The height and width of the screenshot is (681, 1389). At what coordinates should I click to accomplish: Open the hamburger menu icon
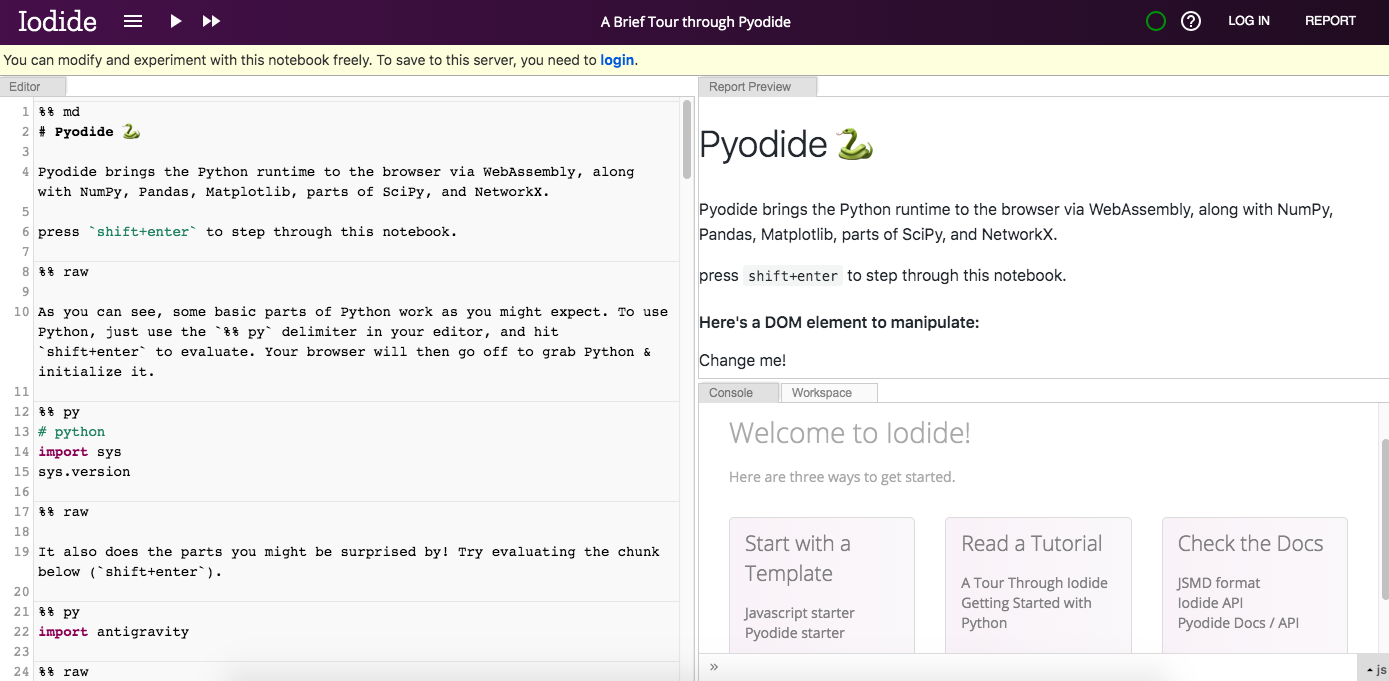point(133,21)
